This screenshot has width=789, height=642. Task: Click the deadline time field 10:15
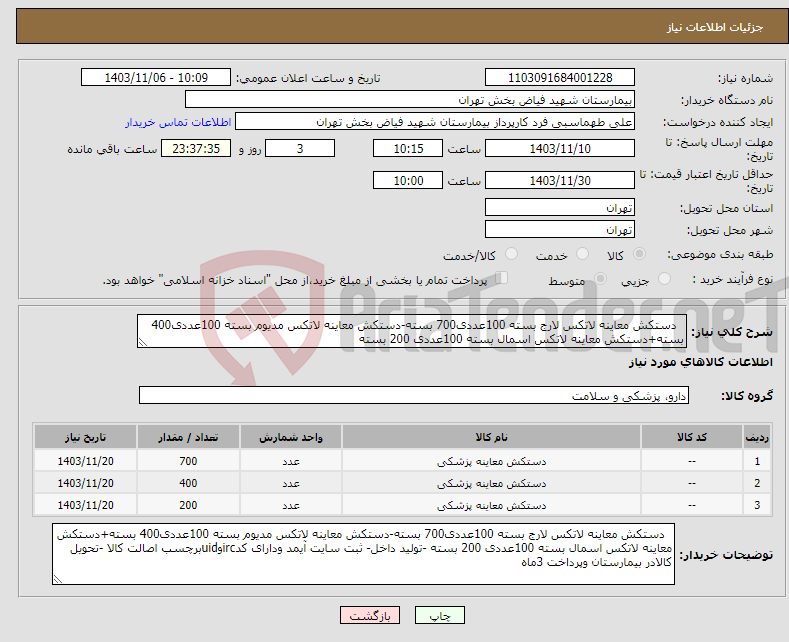click(408, 148)
